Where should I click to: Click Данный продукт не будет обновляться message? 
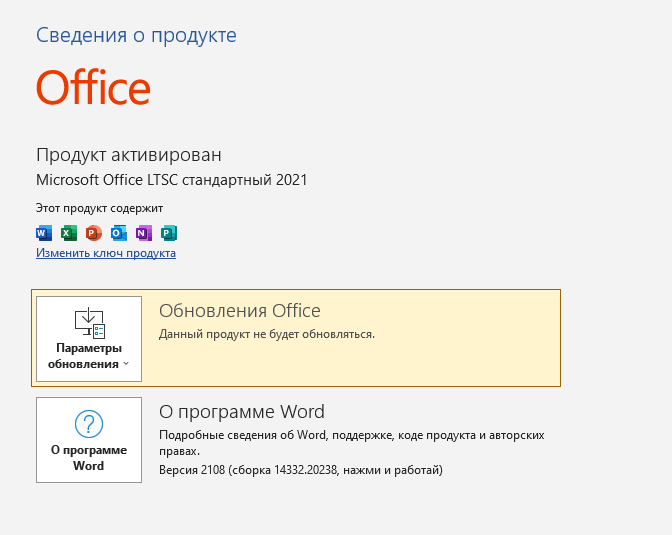pos(267,334)
